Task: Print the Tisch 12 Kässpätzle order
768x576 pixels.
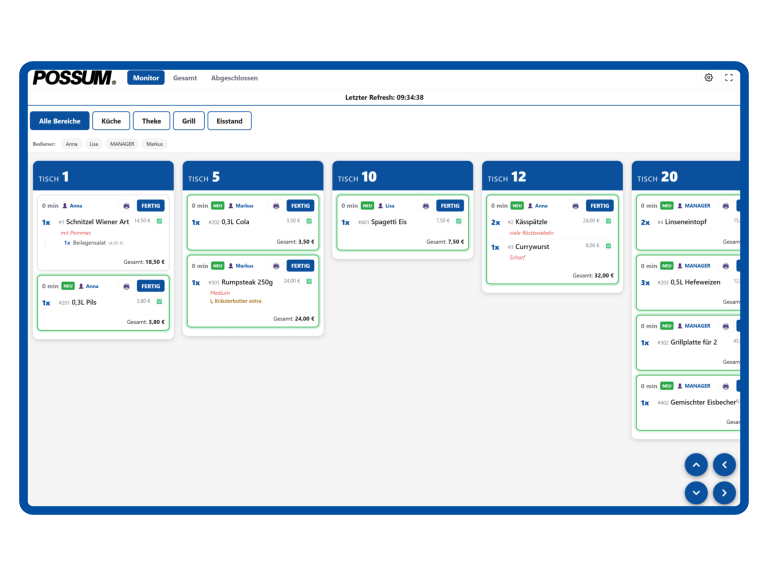Action: (x=575, y=205)
